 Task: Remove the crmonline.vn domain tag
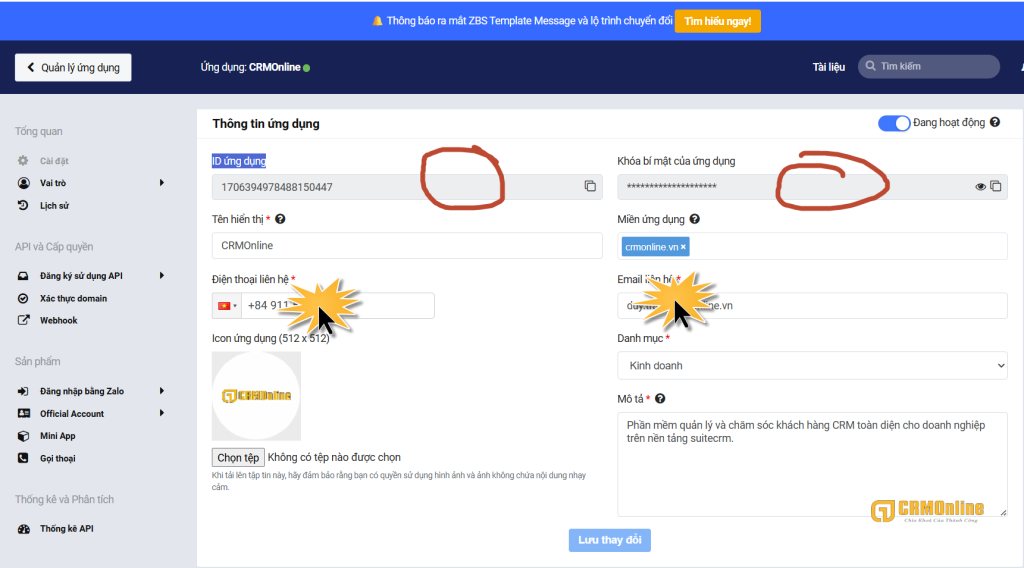[x=683, y=247]
